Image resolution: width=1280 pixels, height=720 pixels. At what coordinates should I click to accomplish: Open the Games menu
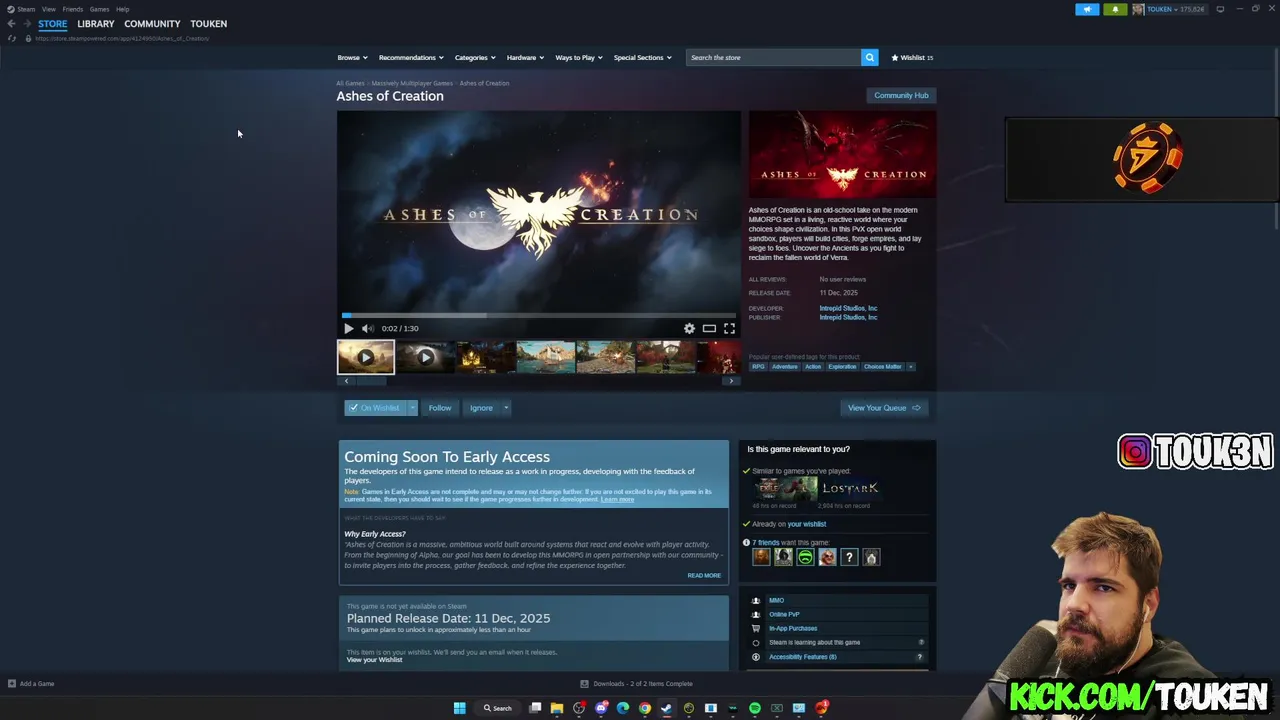click(x=99, y=9)
